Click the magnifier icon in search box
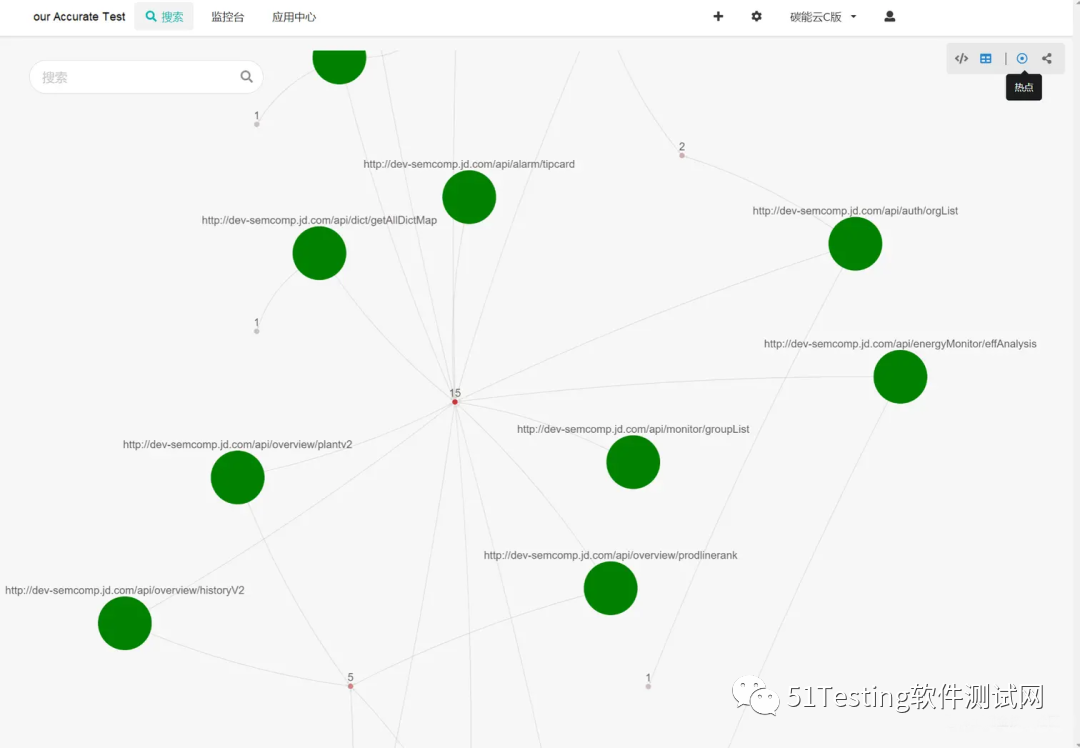Screen dimensions: 1080x748 coord(247,77)
